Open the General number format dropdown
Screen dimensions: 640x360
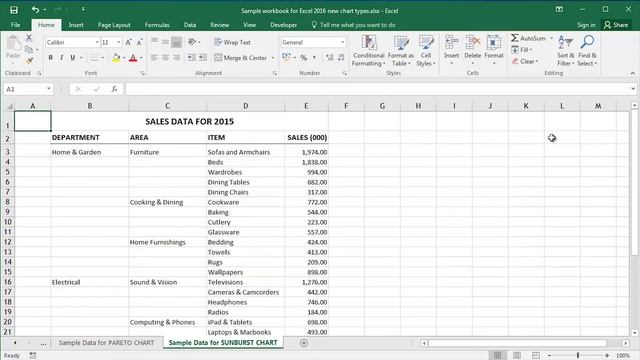click(x=342, y=42)
